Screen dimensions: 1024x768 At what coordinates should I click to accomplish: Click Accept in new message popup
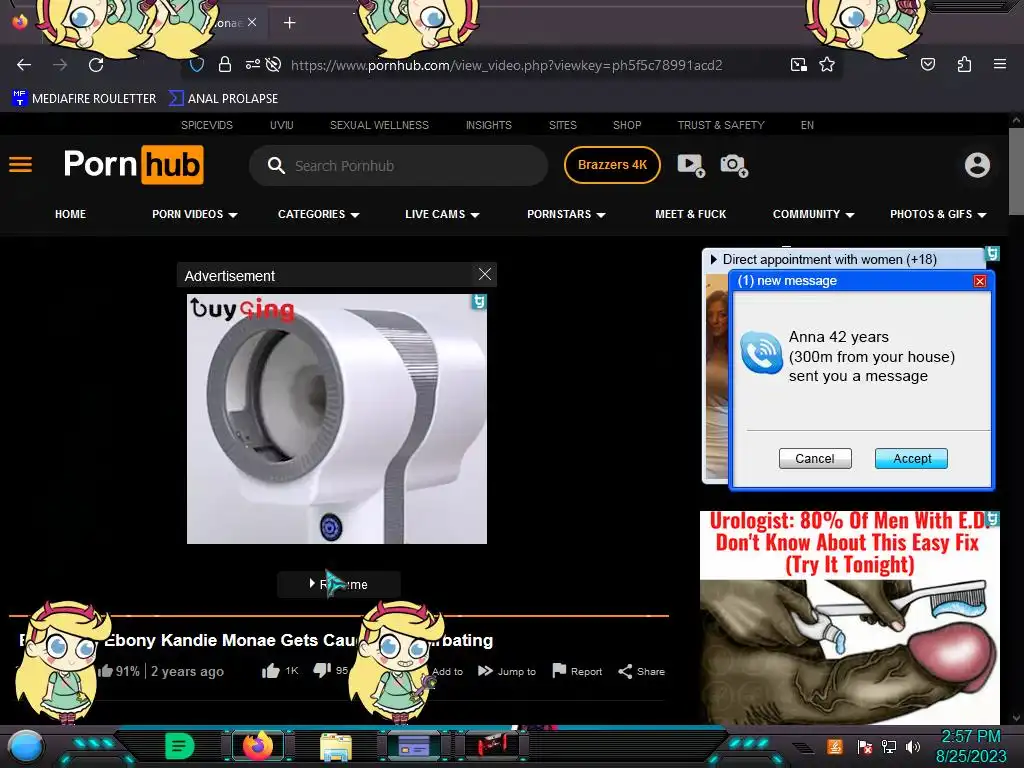click(911, 458)
